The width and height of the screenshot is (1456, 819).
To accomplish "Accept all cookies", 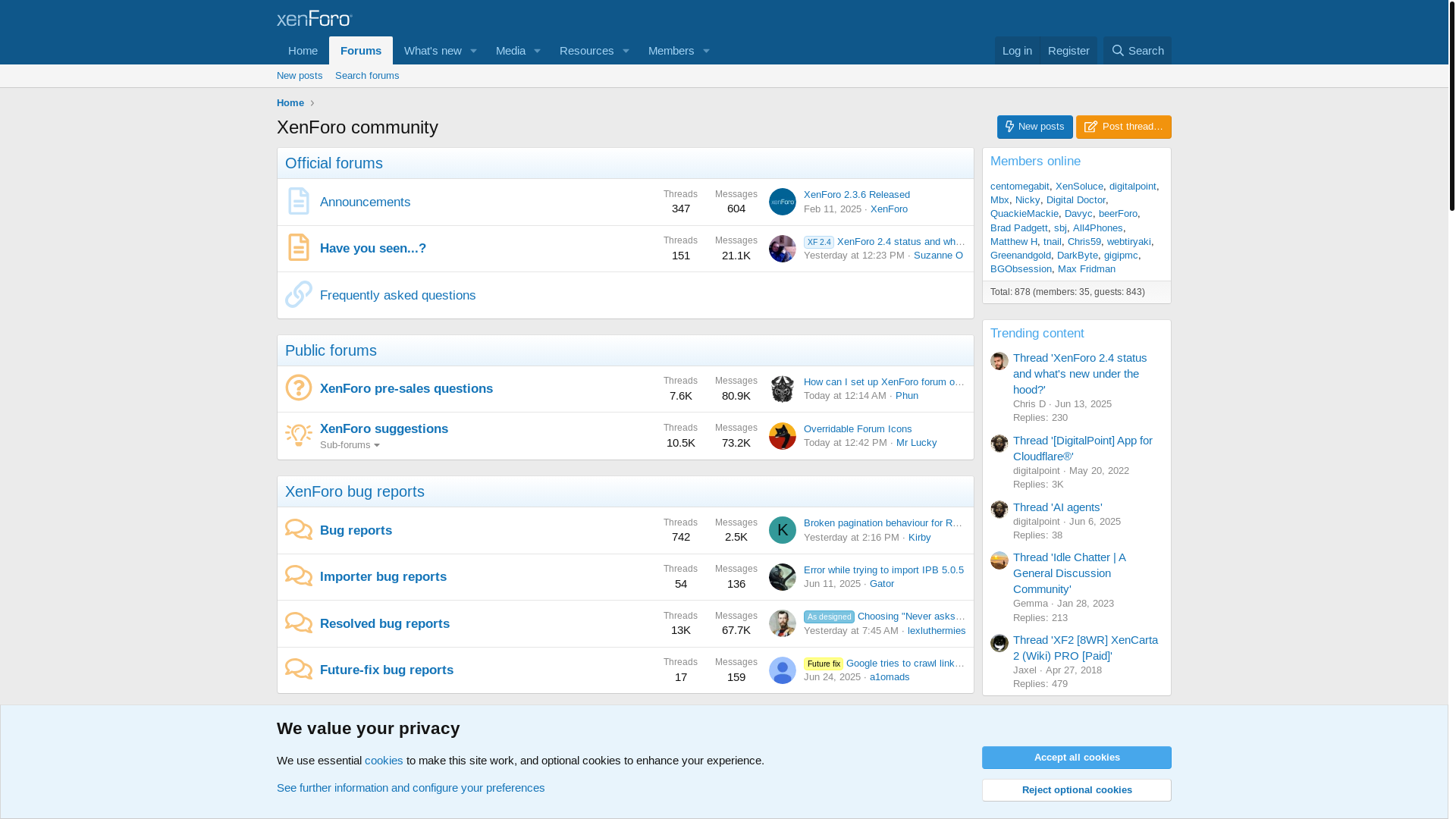I will [1077, 758].
